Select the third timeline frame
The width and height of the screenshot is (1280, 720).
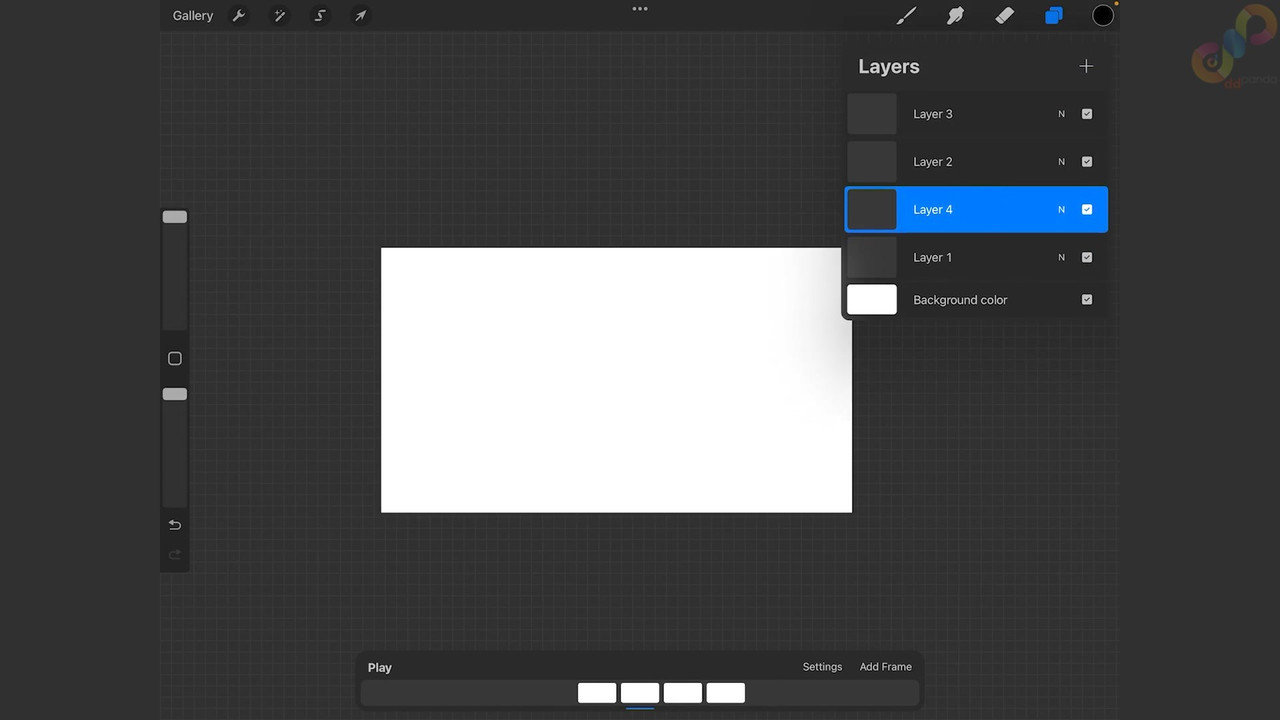[x=683, y=693]
